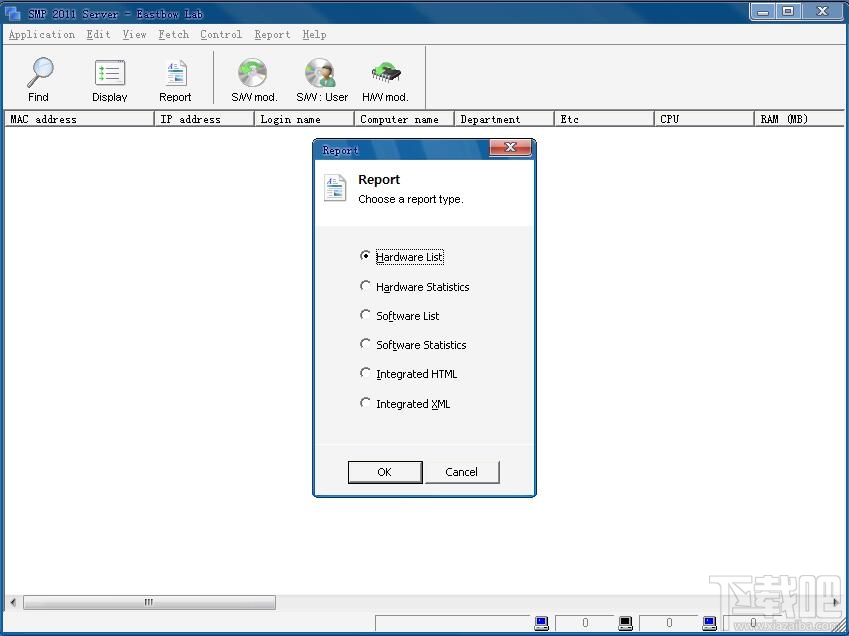The width and height of the screenshot is (849, 636).
Task: Click the first monitor icon in status bar
Action: coord(541,622)
